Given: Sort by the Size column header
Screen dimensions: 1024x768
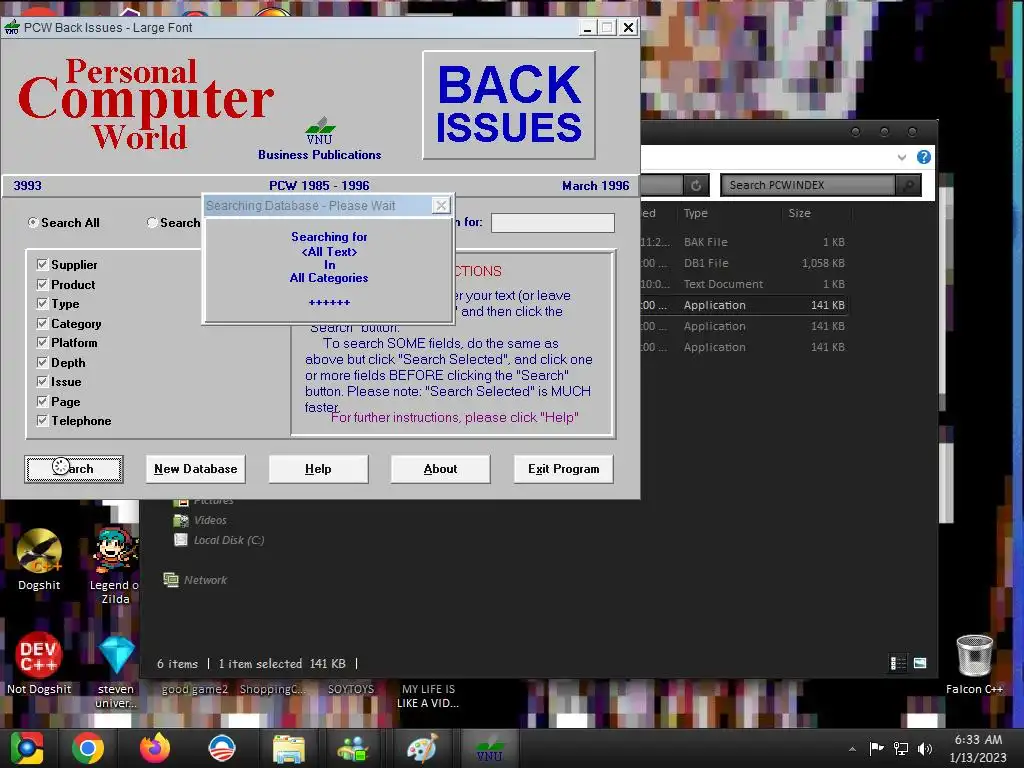Looking at the screenshot, I should coord(799,213).
